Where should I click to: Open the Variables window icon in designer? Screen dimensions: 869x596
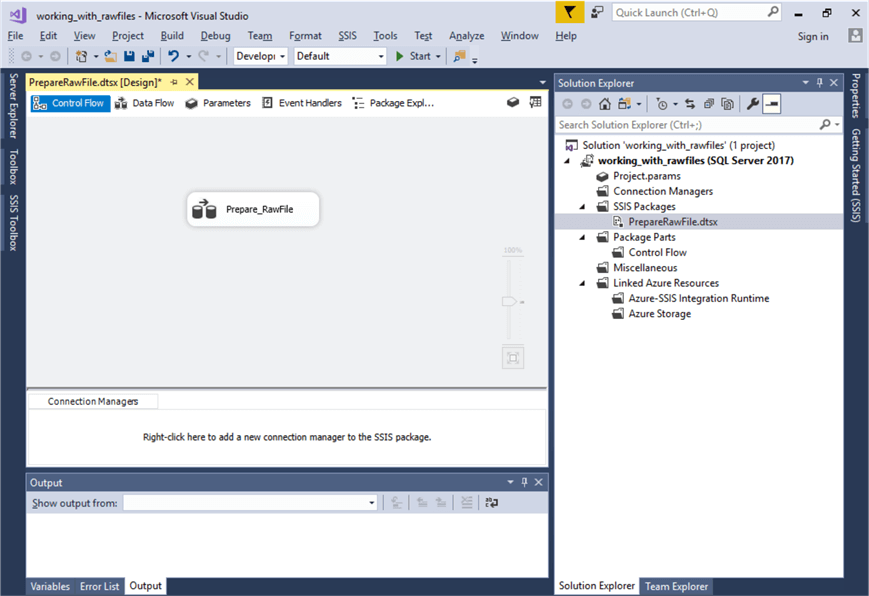[x=535, y=103]
